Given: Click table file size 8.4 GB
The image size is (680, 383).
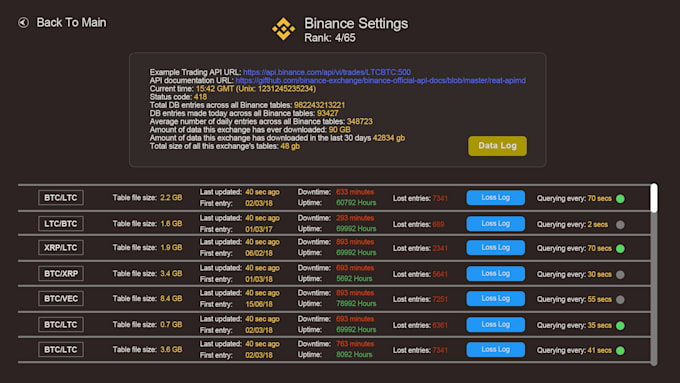Looking at the screenshot, I should 171,299.
